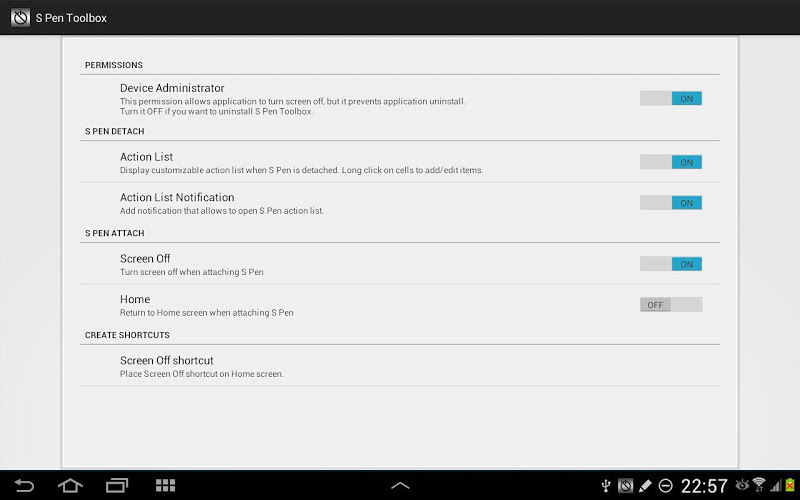The height and width of the screenshot is (500, 800).
Task: Tap the S Pen Toolbox notification icon
Action: [x=626, y=485]
